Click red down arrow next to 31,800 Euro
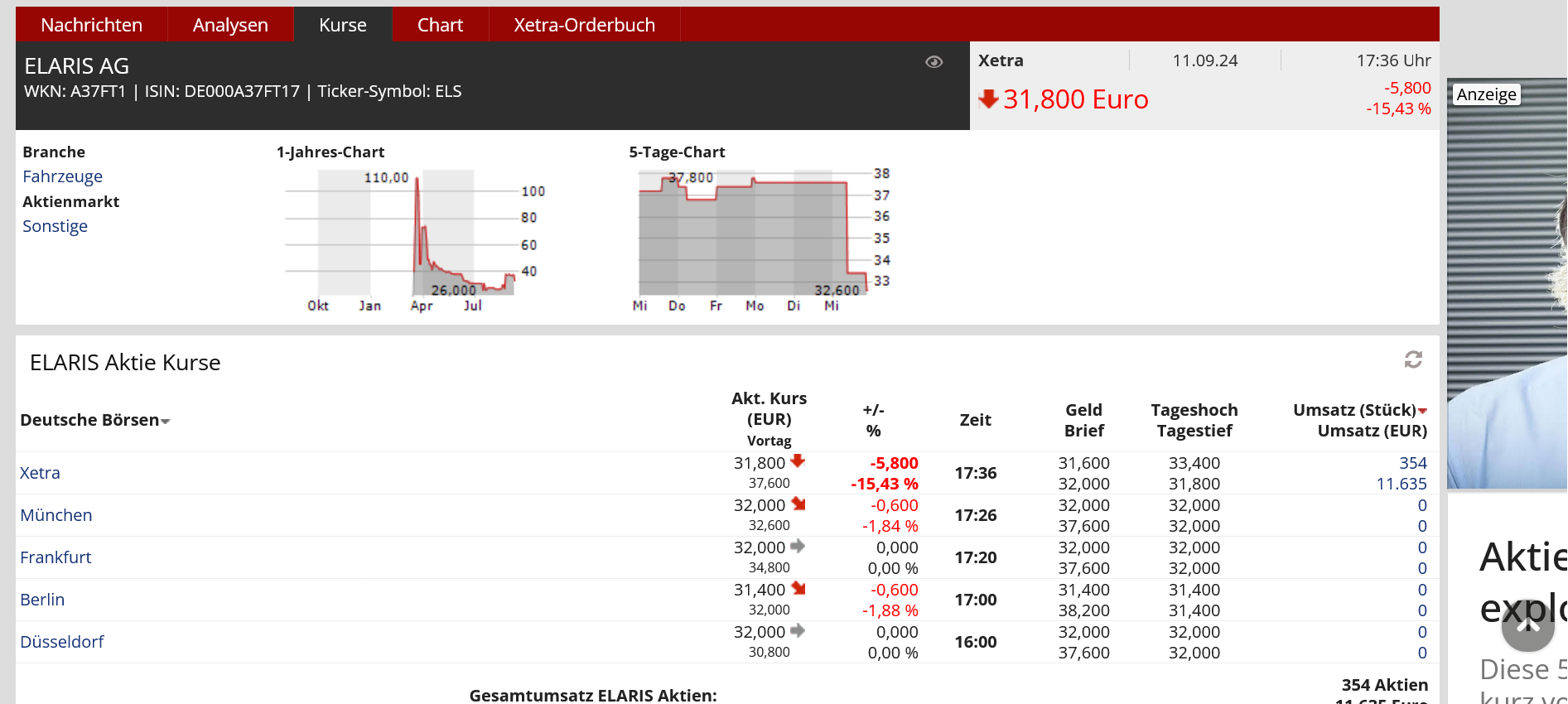Image resolution: width=1568 pixels, height=704 pixels. point(987,99)
